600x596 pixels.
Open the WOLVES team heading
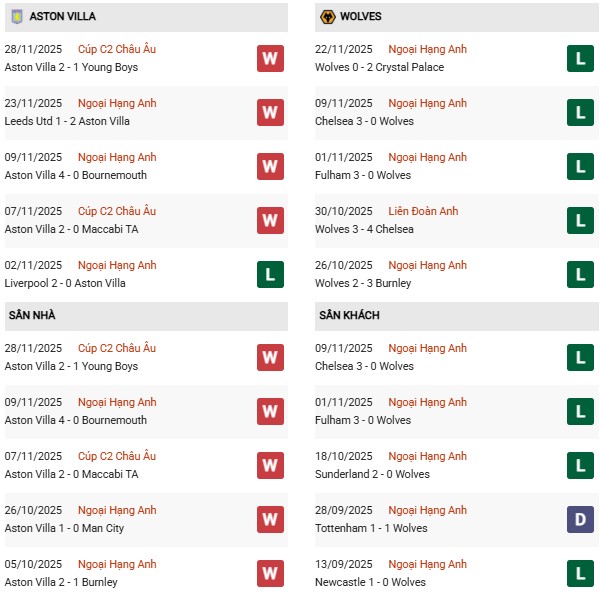[x=361, y=17]
